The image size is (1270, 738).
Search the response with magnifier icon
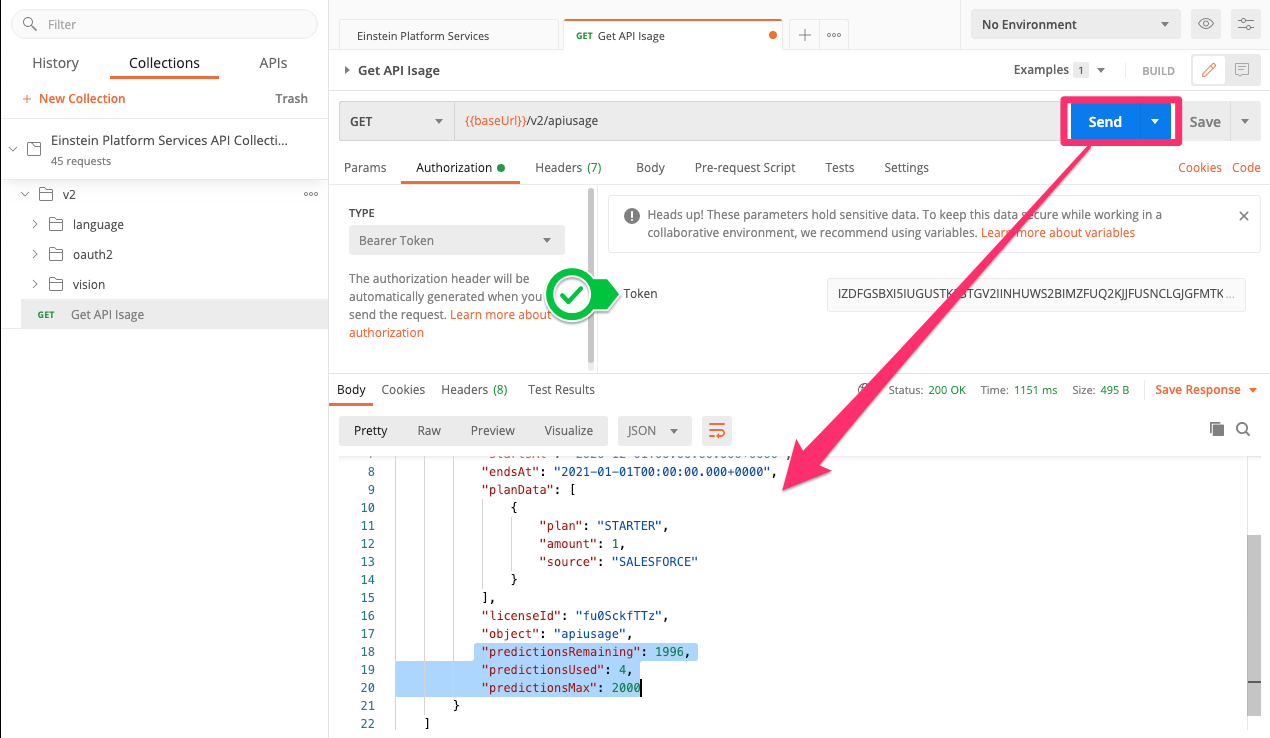point(1243,429)
